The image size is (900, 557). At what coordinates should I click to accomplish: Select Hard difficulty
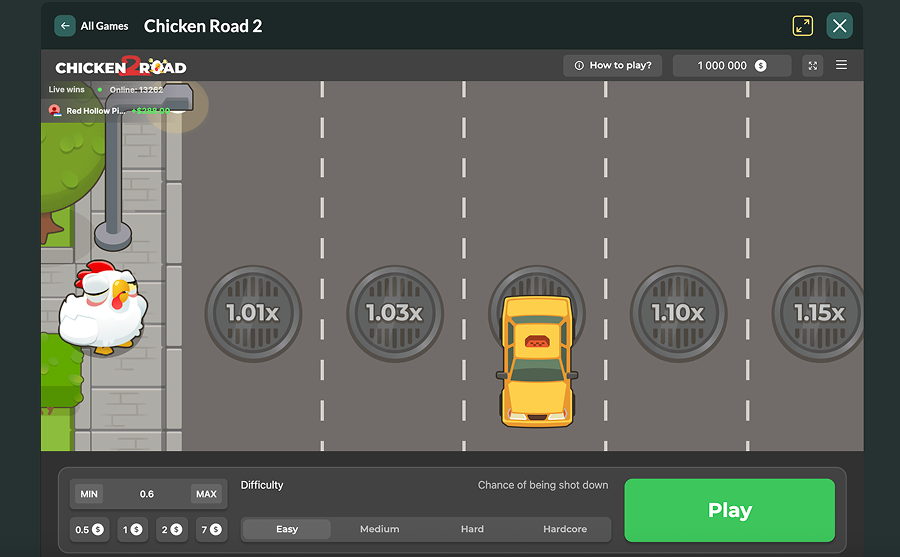tap(472, 529)
